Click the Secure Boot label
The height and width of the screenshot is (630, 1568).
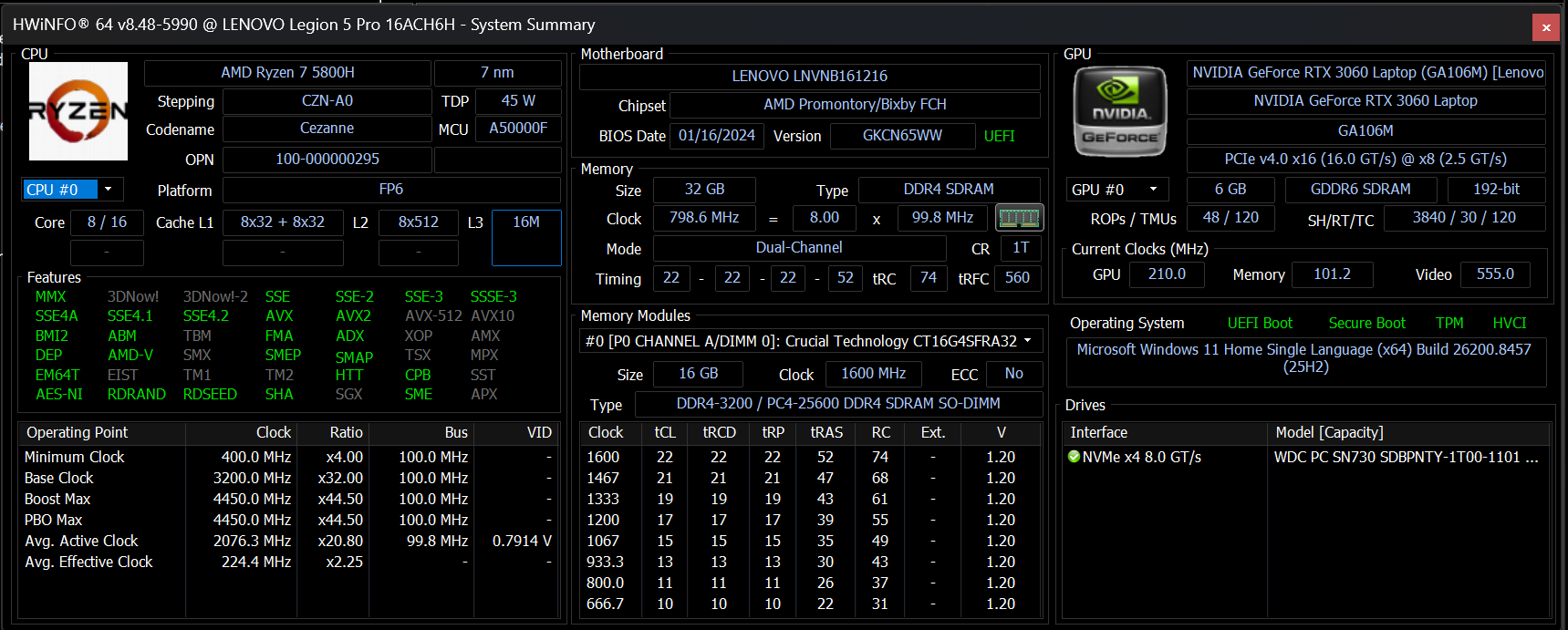click(1366, 323)
